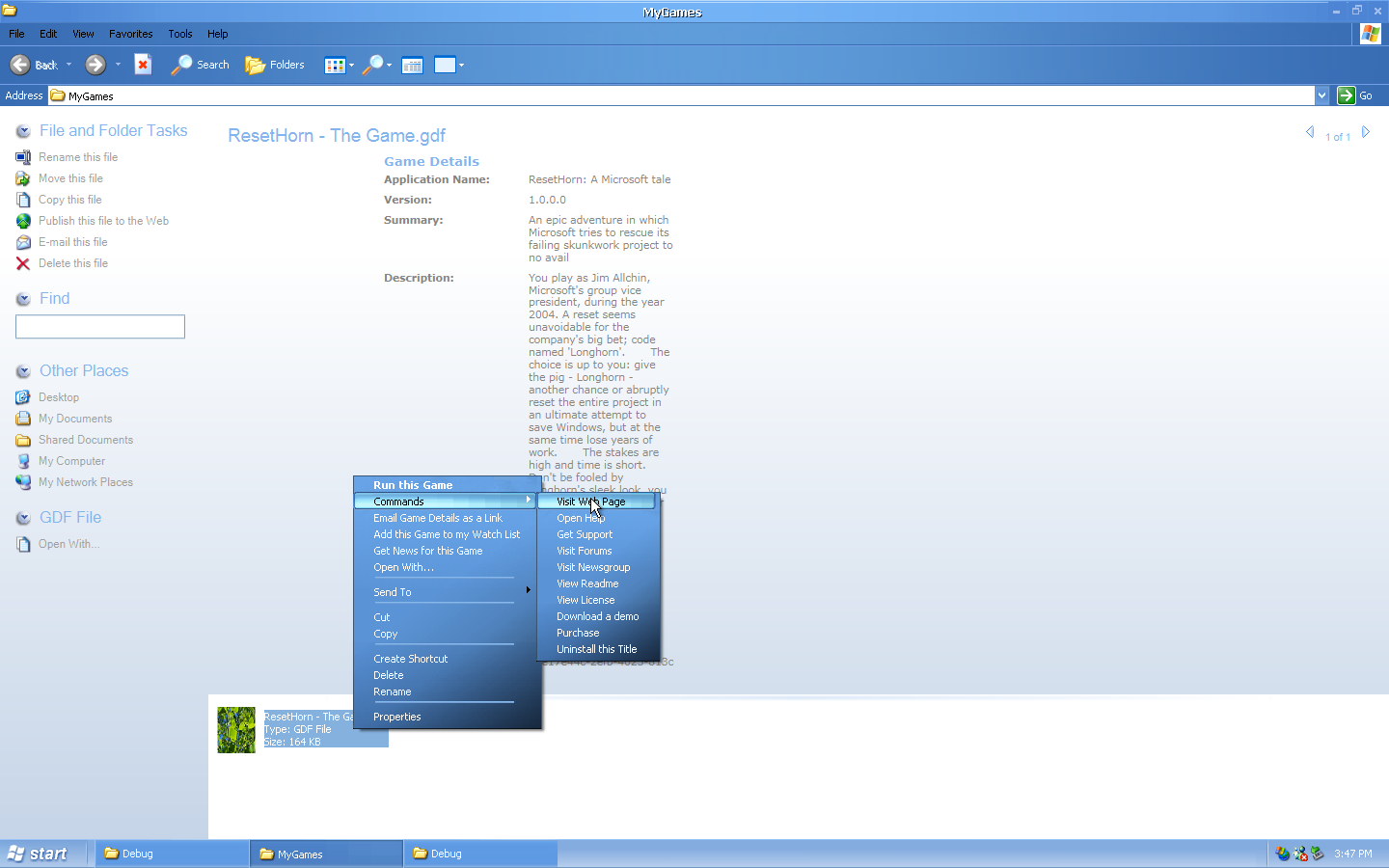Image resolution: width=1389 pixels, height=868 pixels.
Task: Click Rename this file
Action: pos(78,157)
